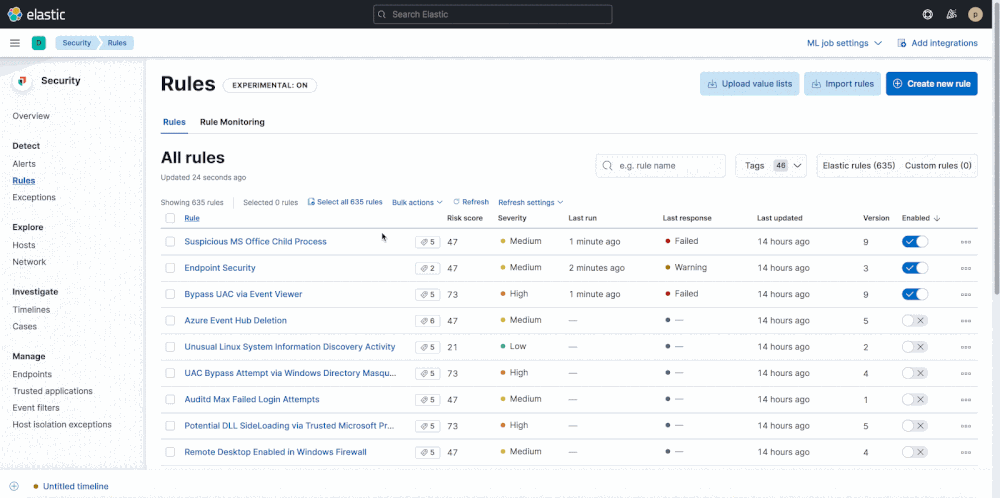Check the select-all checkbox in table header
The height and width of the screenshot is (498, 1000).
click(x=170, y=218)
